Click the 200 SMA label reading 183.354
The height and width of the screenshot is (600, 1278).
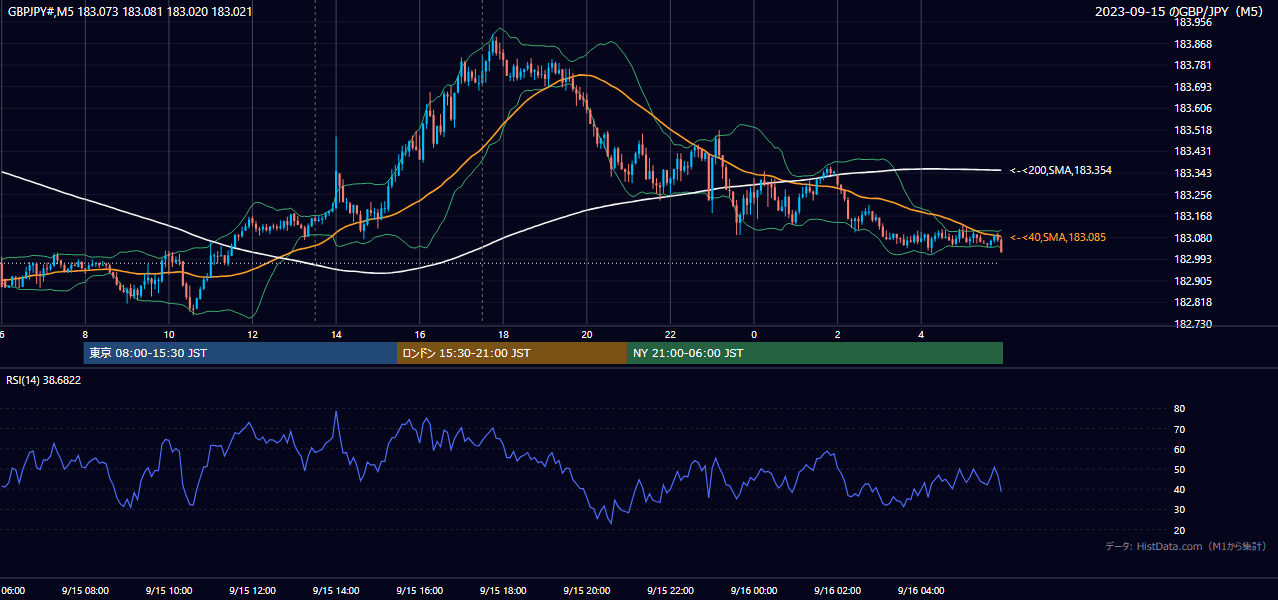pos(1061,171)
